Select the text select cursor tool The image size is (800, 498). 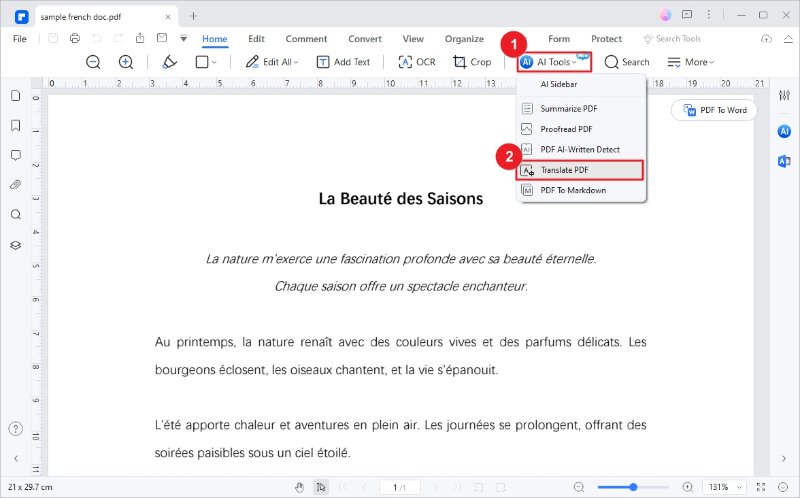321,487
